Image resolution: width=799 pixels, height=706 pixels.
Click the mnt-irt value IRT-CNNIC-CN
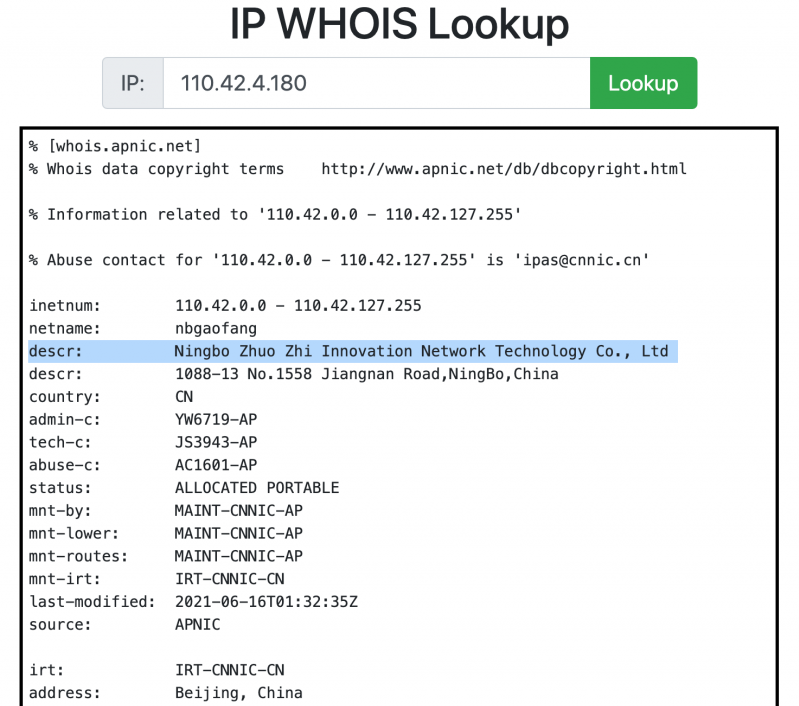230,579
